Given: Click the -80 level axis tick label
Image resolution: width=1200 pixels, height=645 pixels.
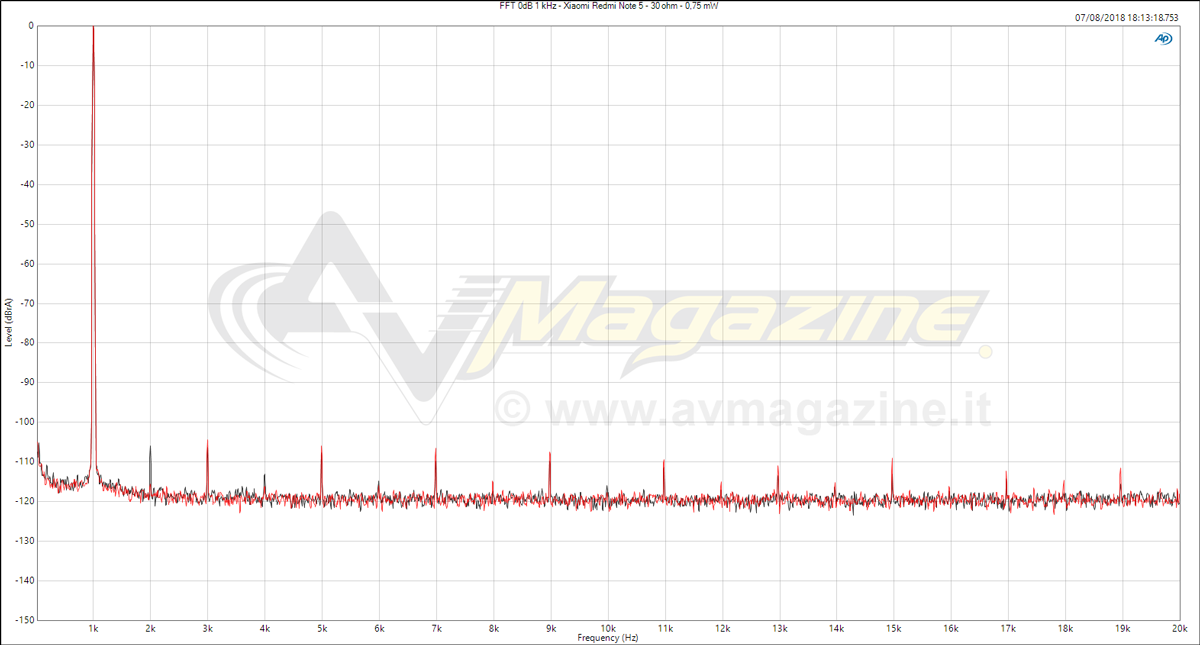Looking at the screenshot, I should [x=27, y=342].
